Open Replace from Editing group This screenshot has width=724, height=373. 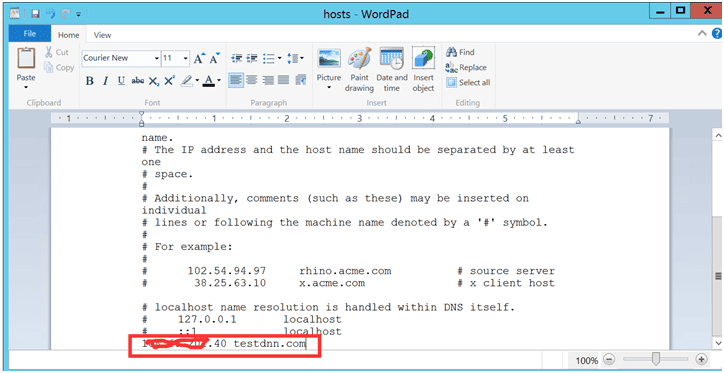(466, 67)
